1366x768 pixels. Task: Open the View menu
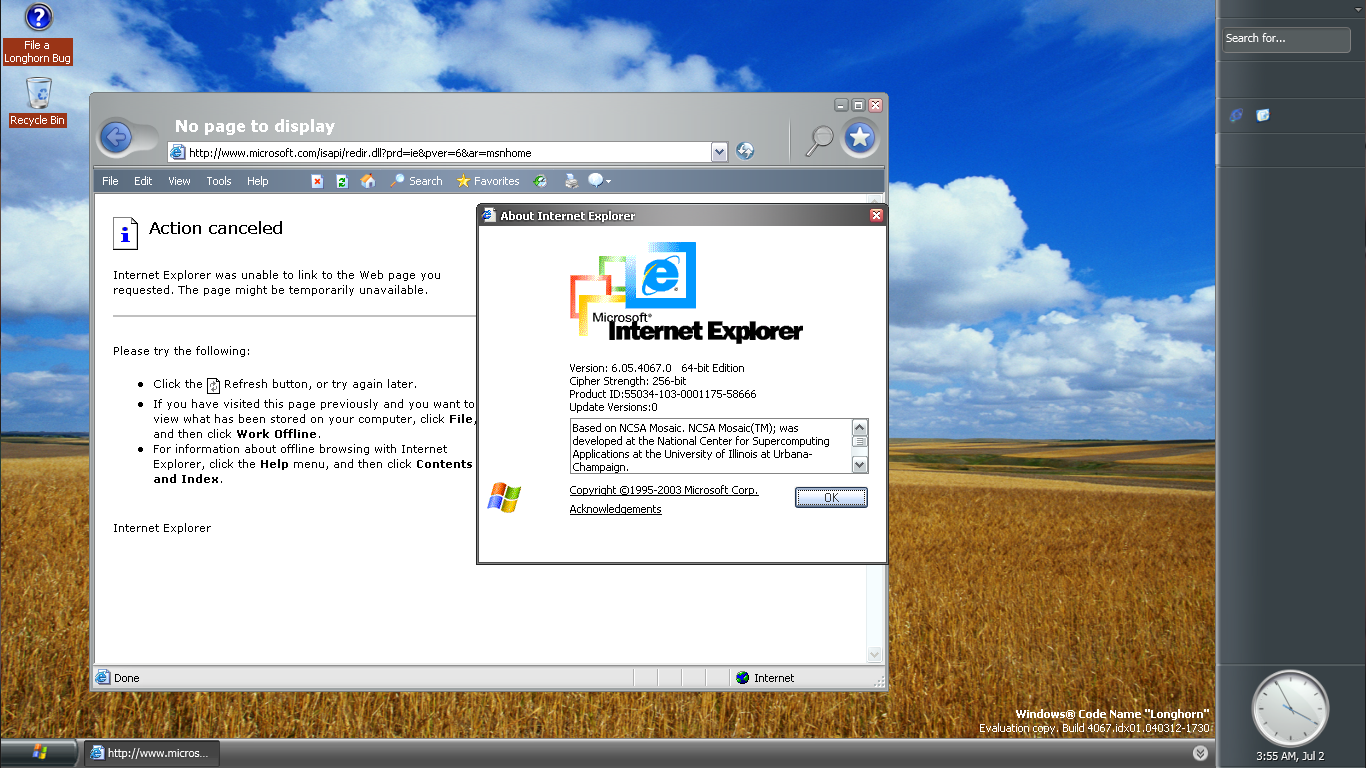pyautogui.click(x=179, y=181)
